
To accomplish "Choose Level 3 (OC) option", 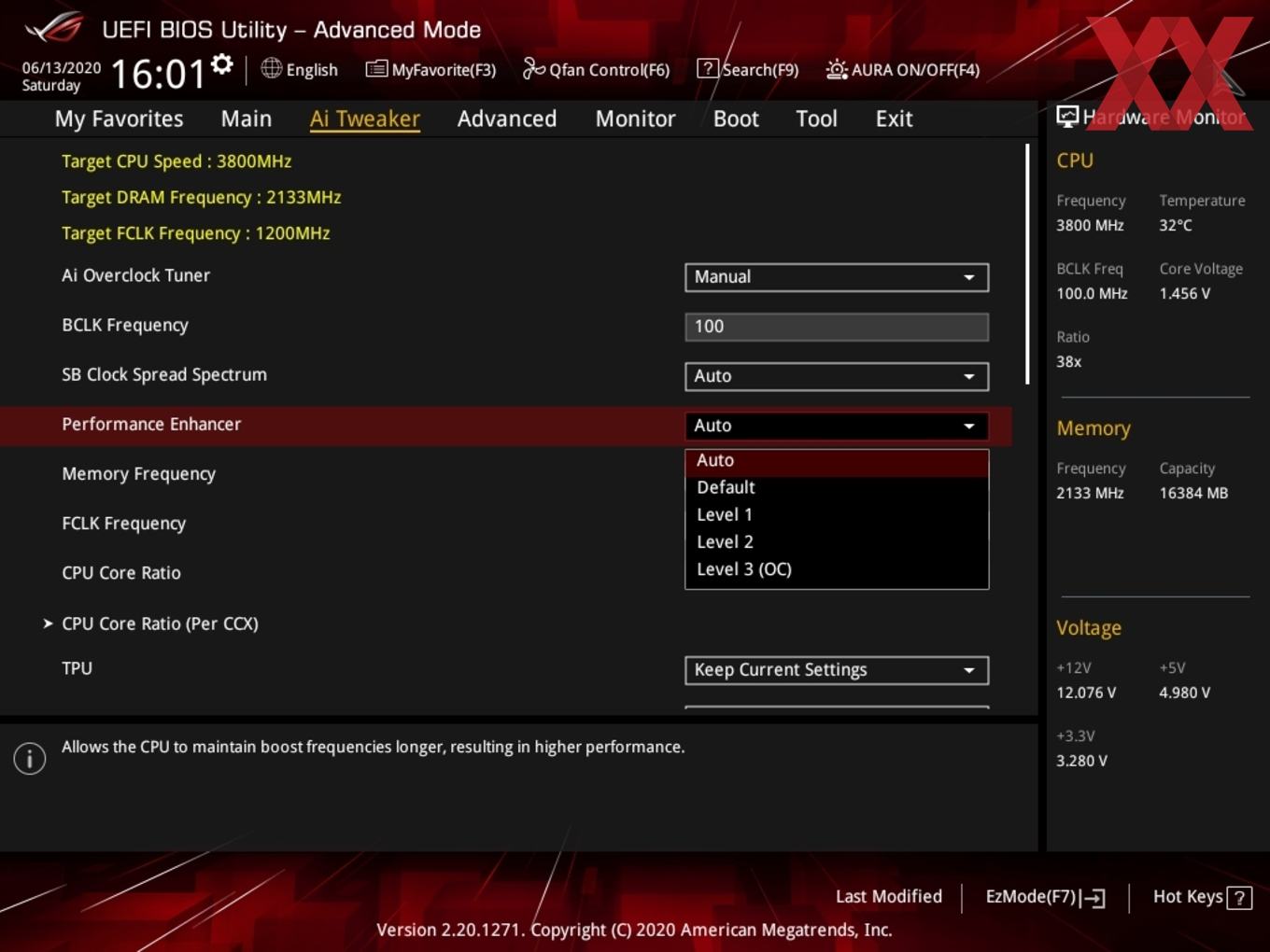I will click(x=837, y=568).
